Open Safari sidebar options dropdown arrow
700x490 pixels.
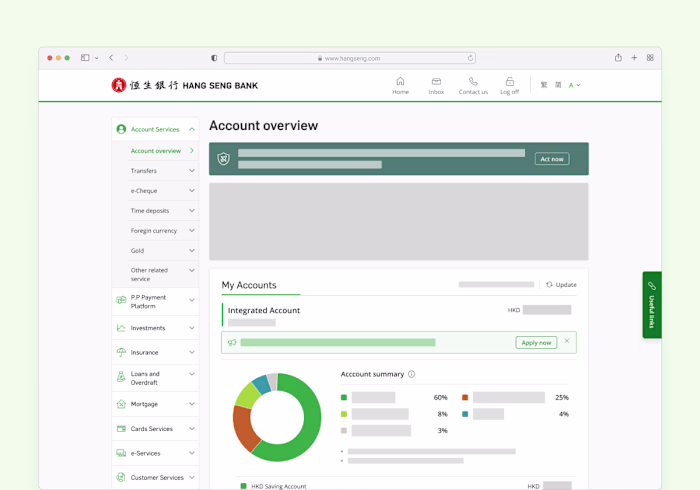(96, 58)
